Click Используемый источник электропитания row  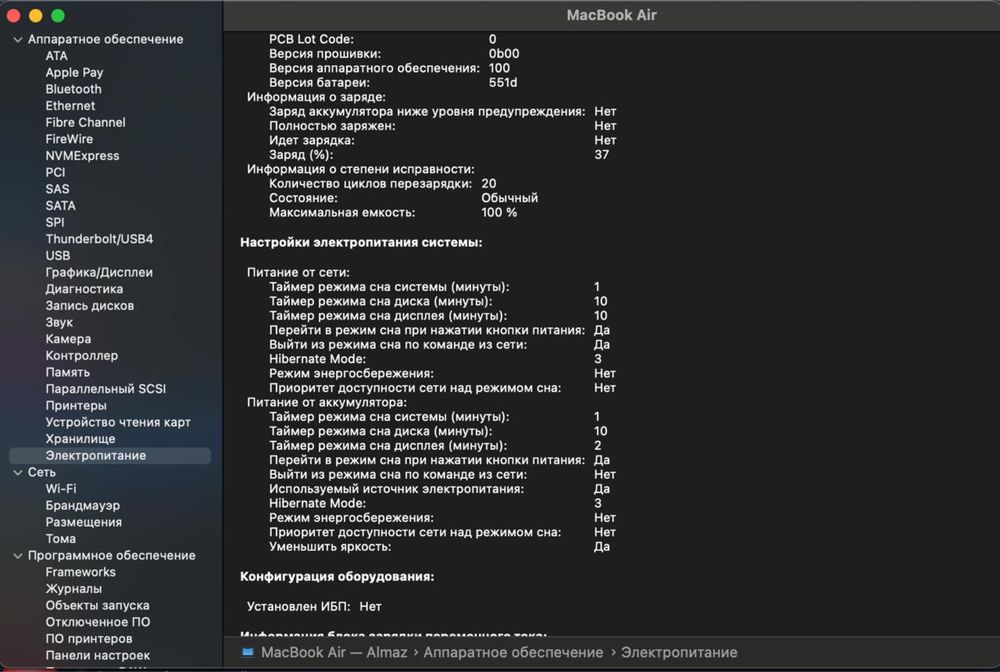(439, 489)
